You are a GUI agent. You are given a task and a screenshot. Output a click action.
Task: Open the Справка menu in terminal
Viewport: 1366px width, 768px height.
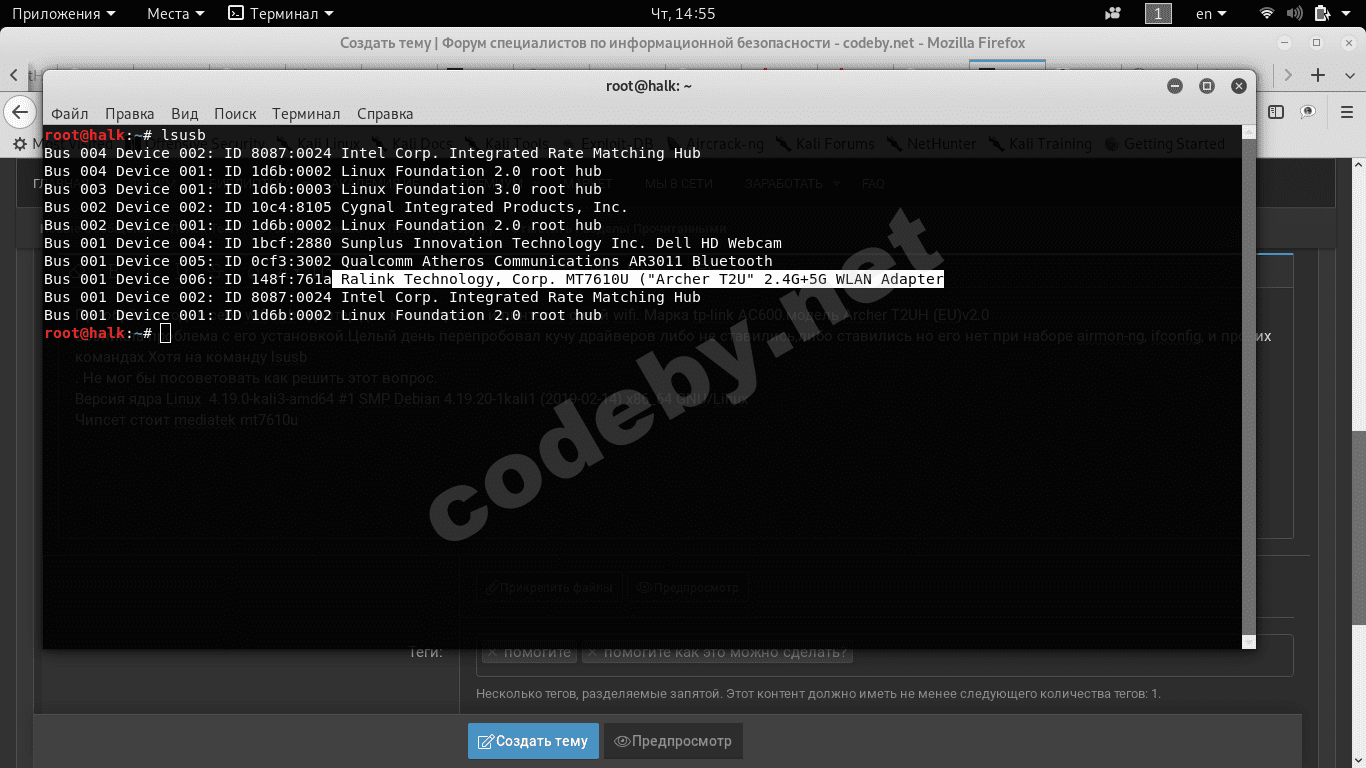click(x=385, y=114)
